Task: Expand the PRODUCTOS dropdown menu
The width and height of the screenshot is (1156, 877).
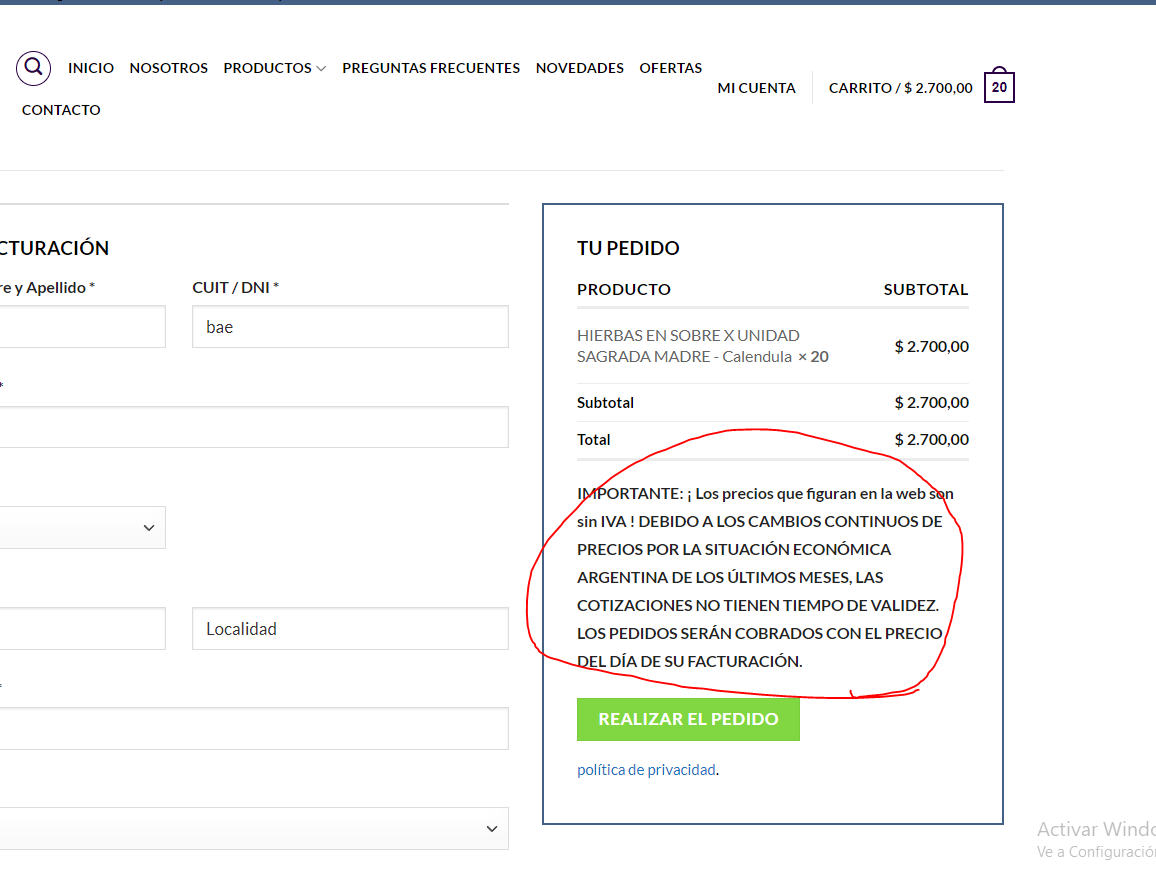Action: coord(274,68)
